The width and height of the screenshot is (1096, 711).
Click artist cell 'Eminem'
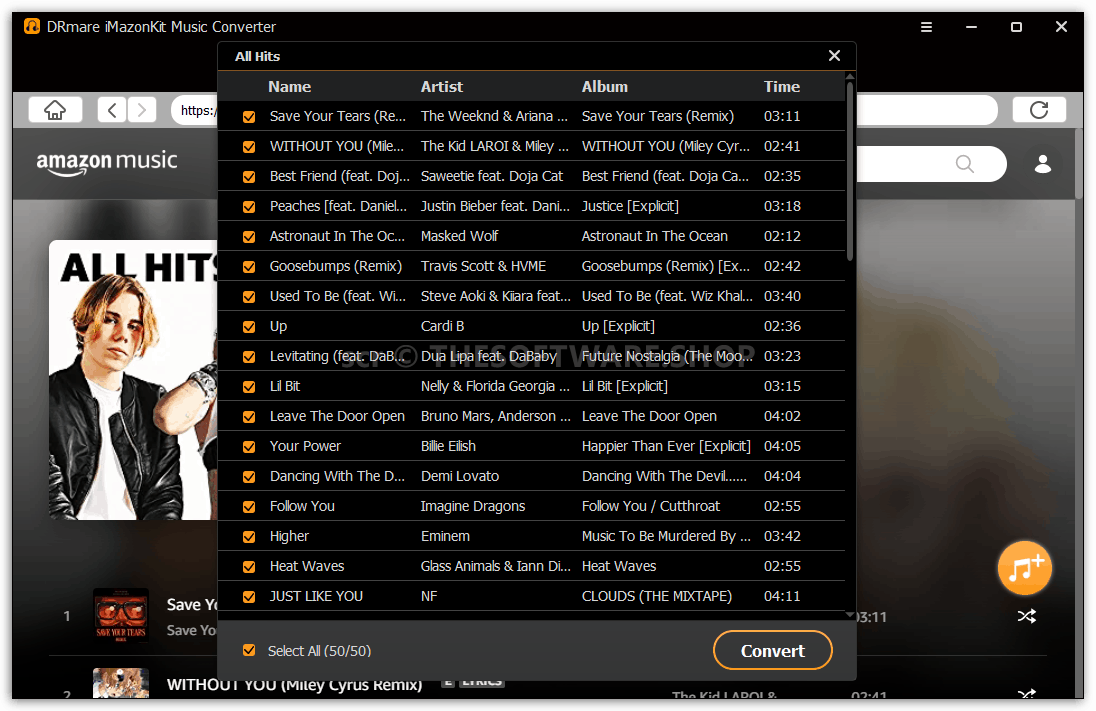tap(445, 536)
